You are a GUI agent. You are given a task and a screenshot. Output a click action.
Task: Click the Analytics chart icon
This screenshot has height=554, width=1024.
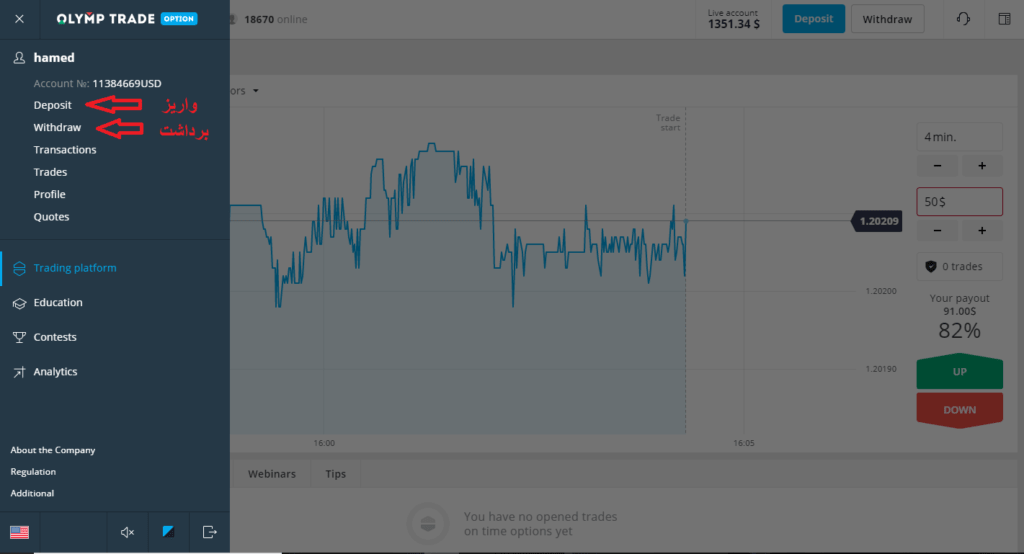pos(19,372)
